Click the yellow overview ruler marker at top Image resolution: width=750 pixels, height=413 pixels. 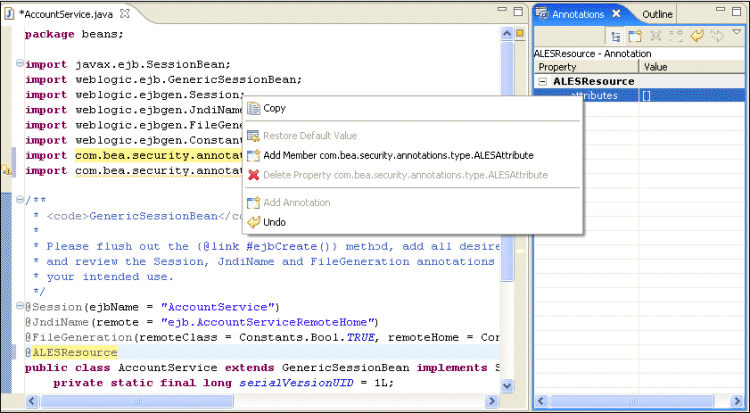click(520, 33)
